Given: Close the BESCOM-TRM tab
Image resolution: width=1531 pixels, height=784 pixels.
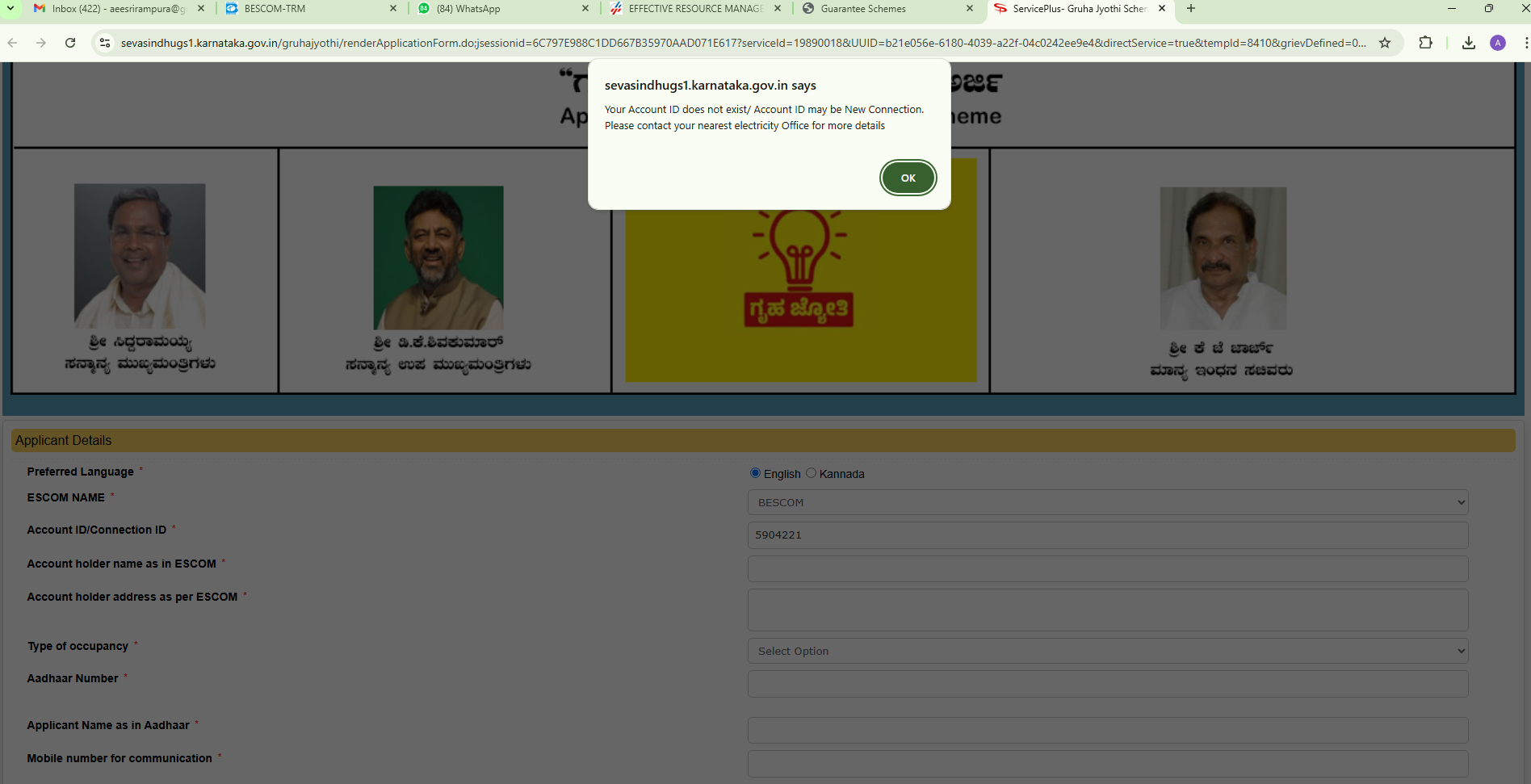Looking at the screenshot, I should tap(393, 9).
